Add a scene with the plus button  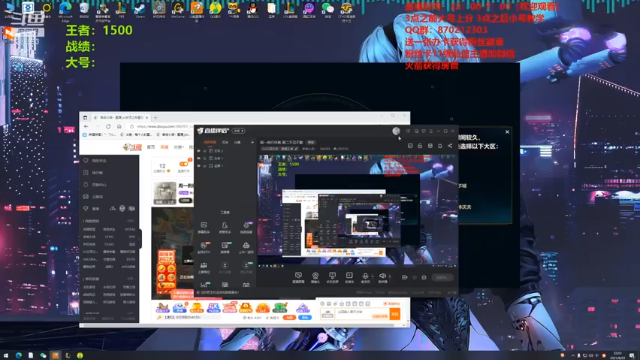[252, 142]
